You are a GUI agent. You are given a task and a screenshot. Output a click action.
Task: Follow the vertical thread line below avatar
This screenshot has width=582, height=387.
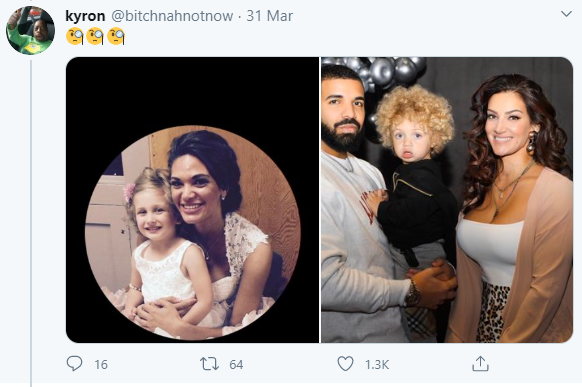click(31, 223)
